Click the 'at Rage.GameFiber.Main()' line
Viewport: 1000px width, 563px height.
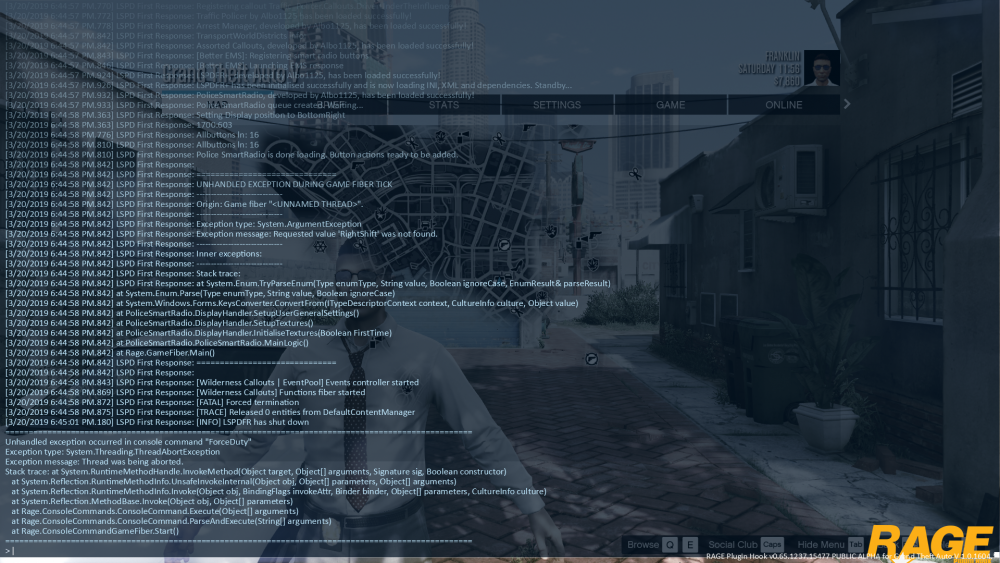tap(110, 353)
